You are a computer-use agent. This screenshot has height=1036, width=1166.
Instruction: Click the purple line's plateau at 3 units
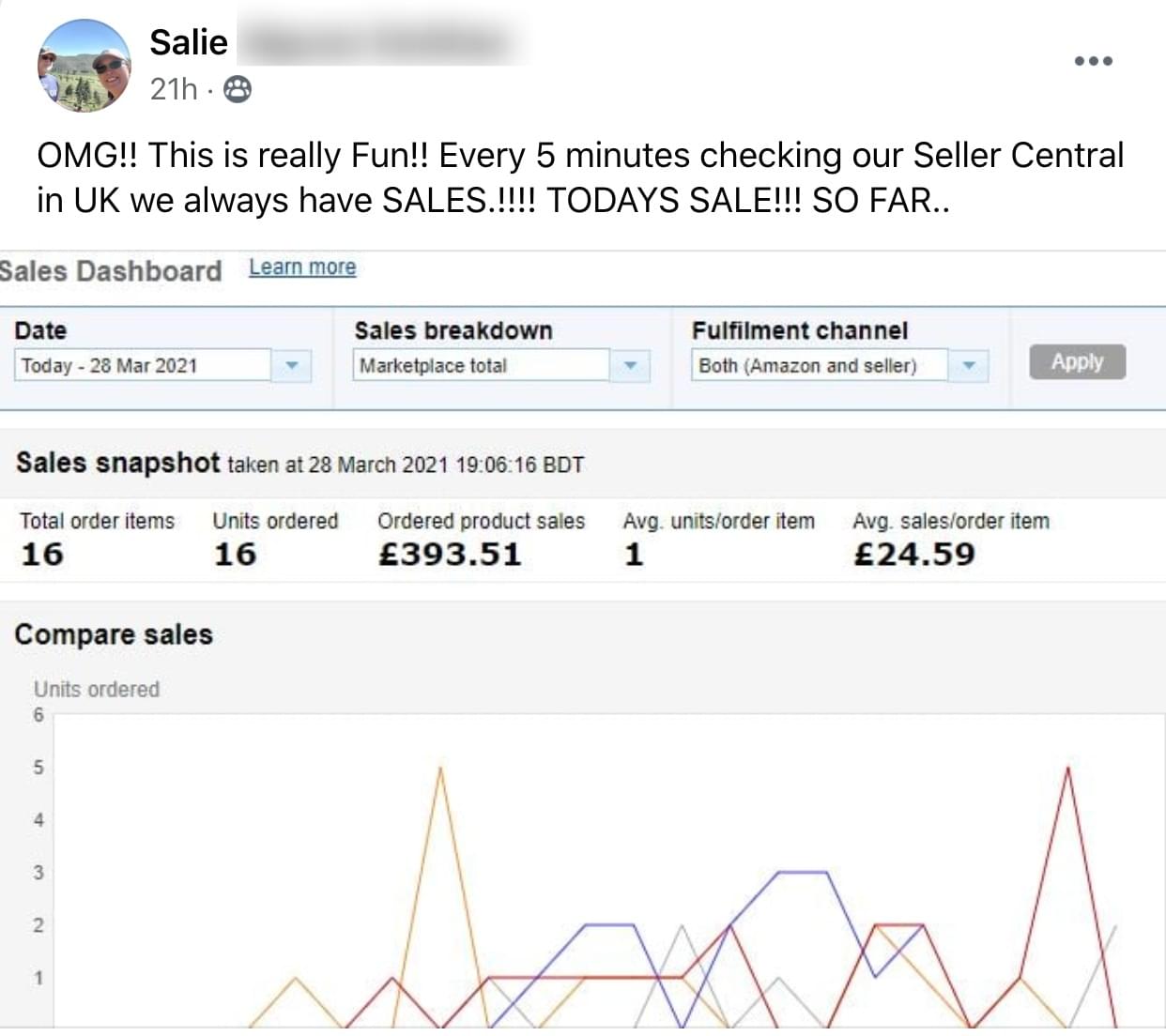[x=804, y=873]
